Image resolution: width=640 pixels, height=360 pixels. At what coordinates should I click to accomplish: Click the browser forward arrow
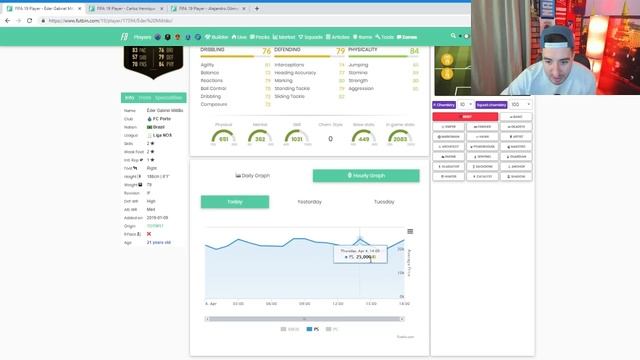[x=18, y=20]
